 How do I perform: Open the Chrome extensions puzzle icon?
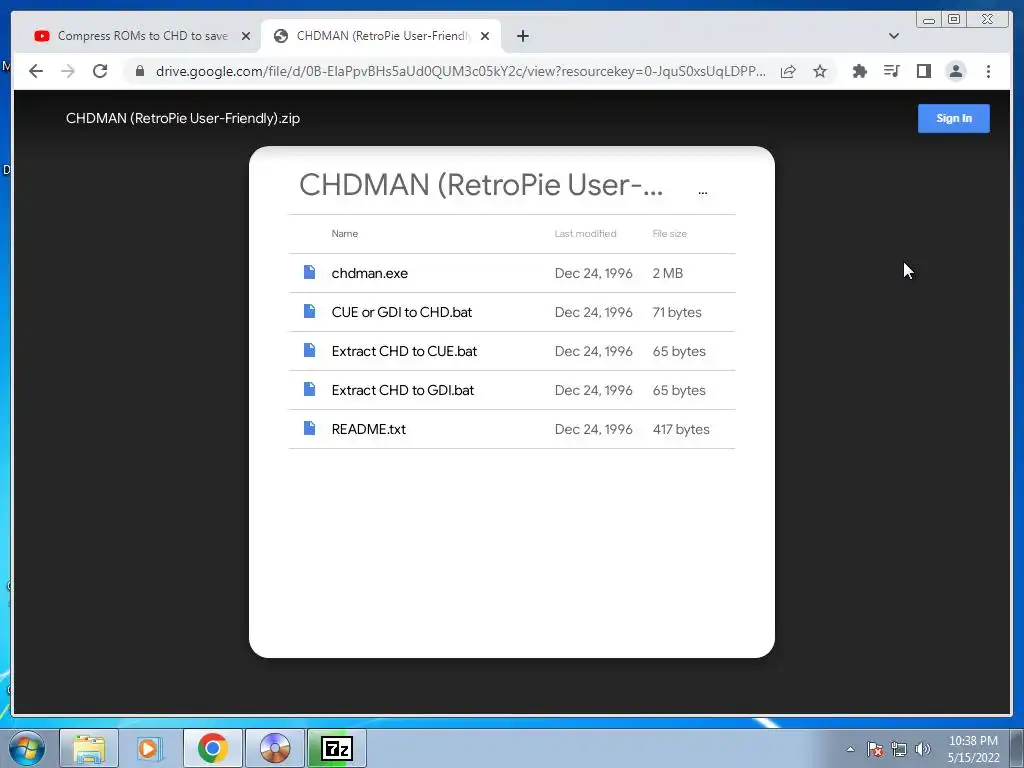point(859,71)
